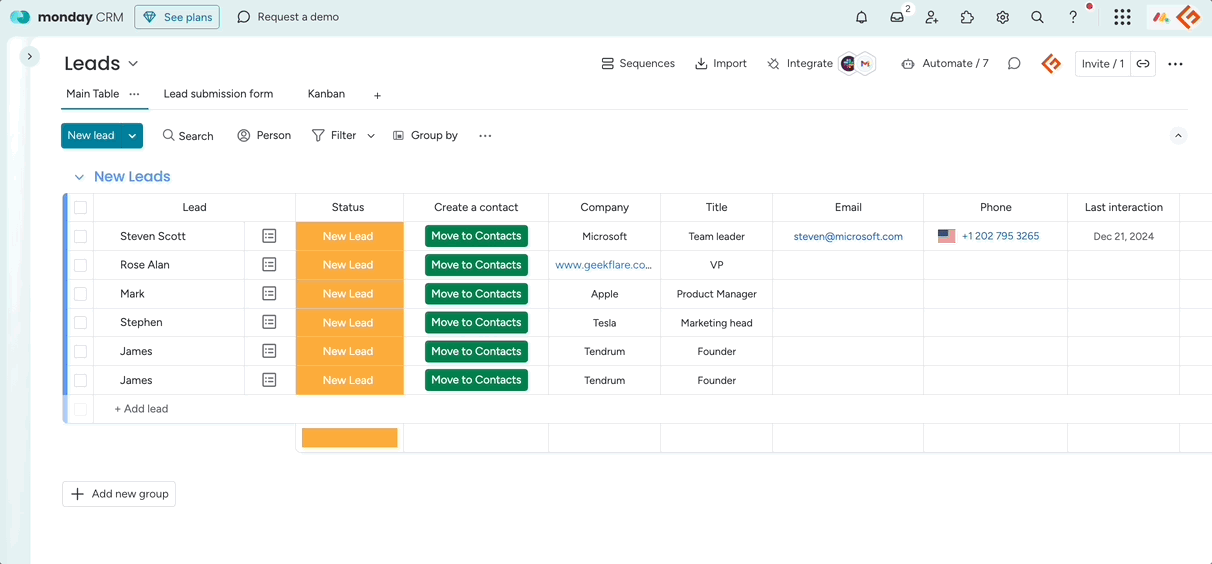1212x564 pixels.
Task: Open the search everything magnifier
Action: pyautogui.click(x=1037, y=17)
